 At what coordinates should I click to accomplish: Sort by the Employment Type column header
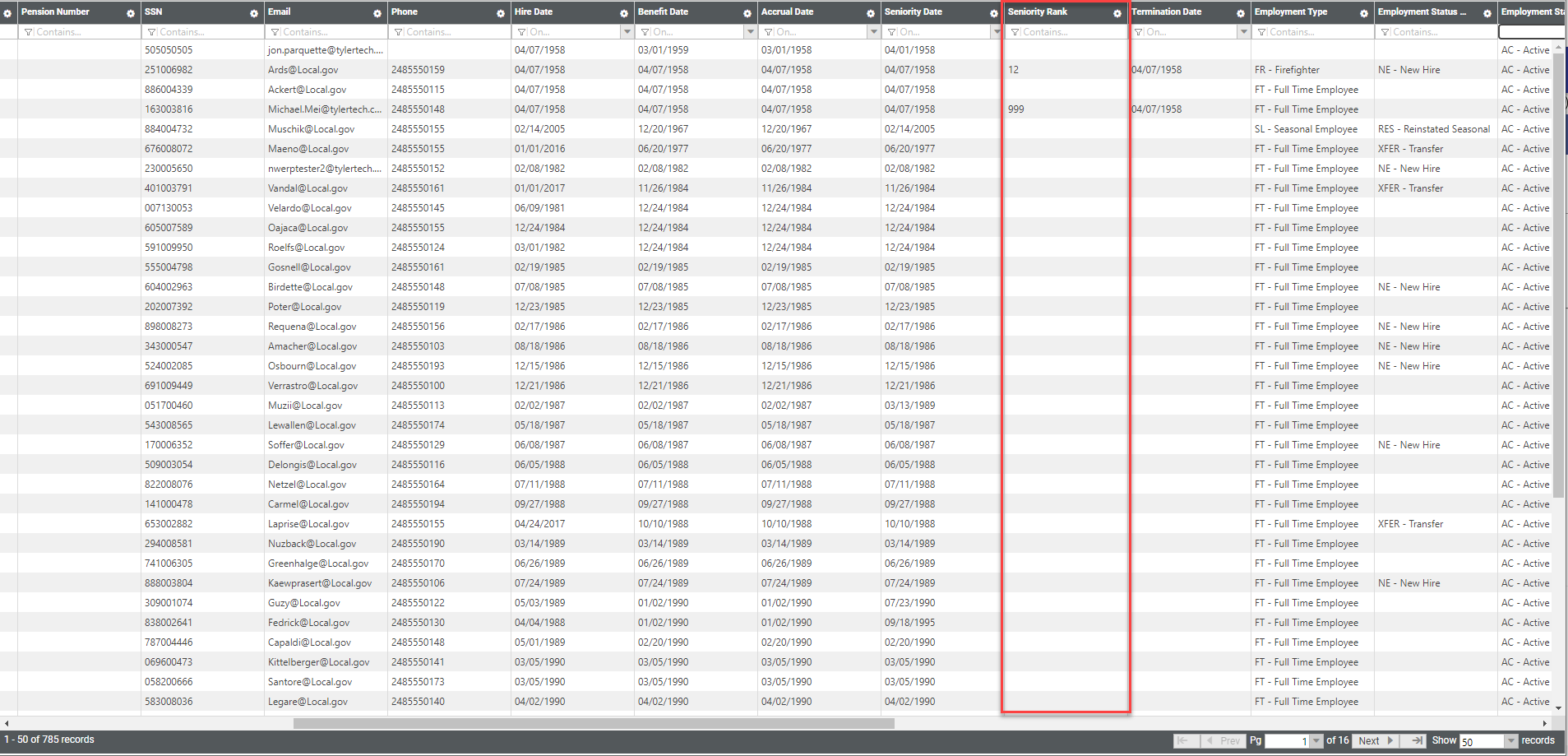pos(1291,12)
